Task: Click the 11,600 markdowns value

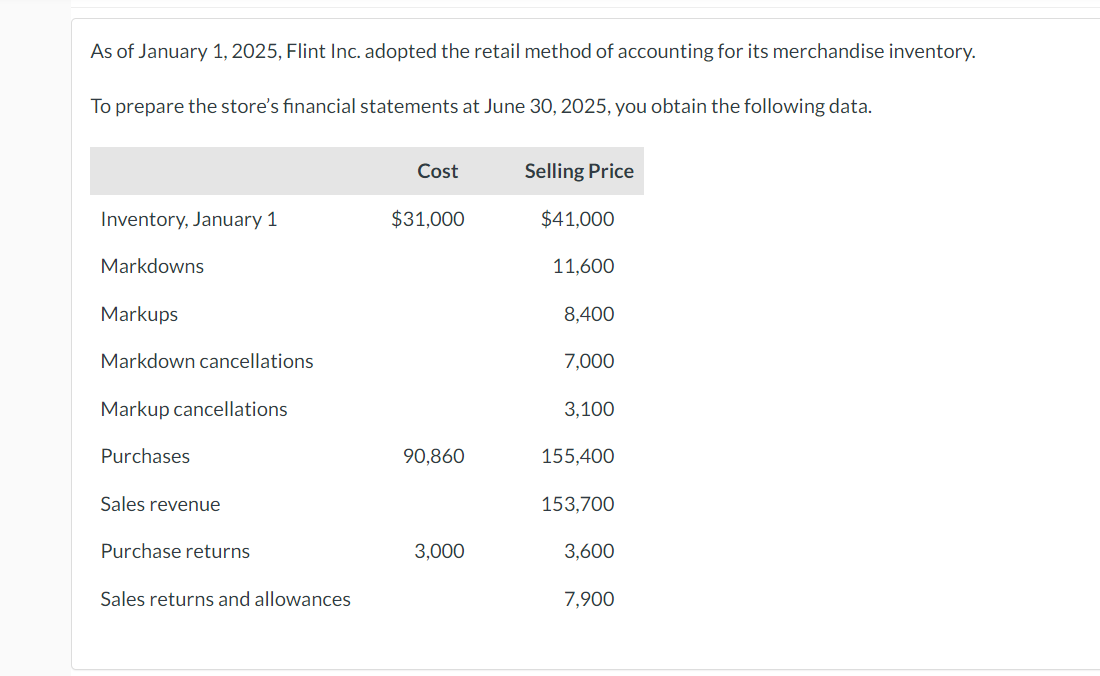Action: pos(583,266)
